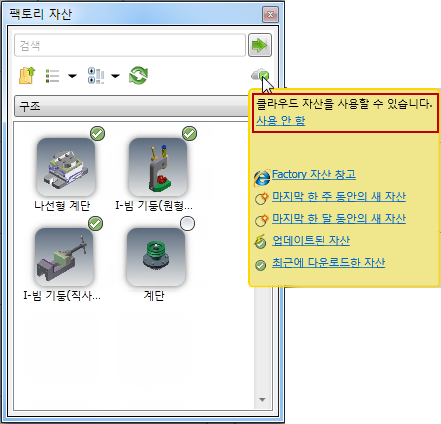This screenshot has width=441, height=424.
Task: Open 최근에 다운로드한 자산 link
Action: point(328,262)
